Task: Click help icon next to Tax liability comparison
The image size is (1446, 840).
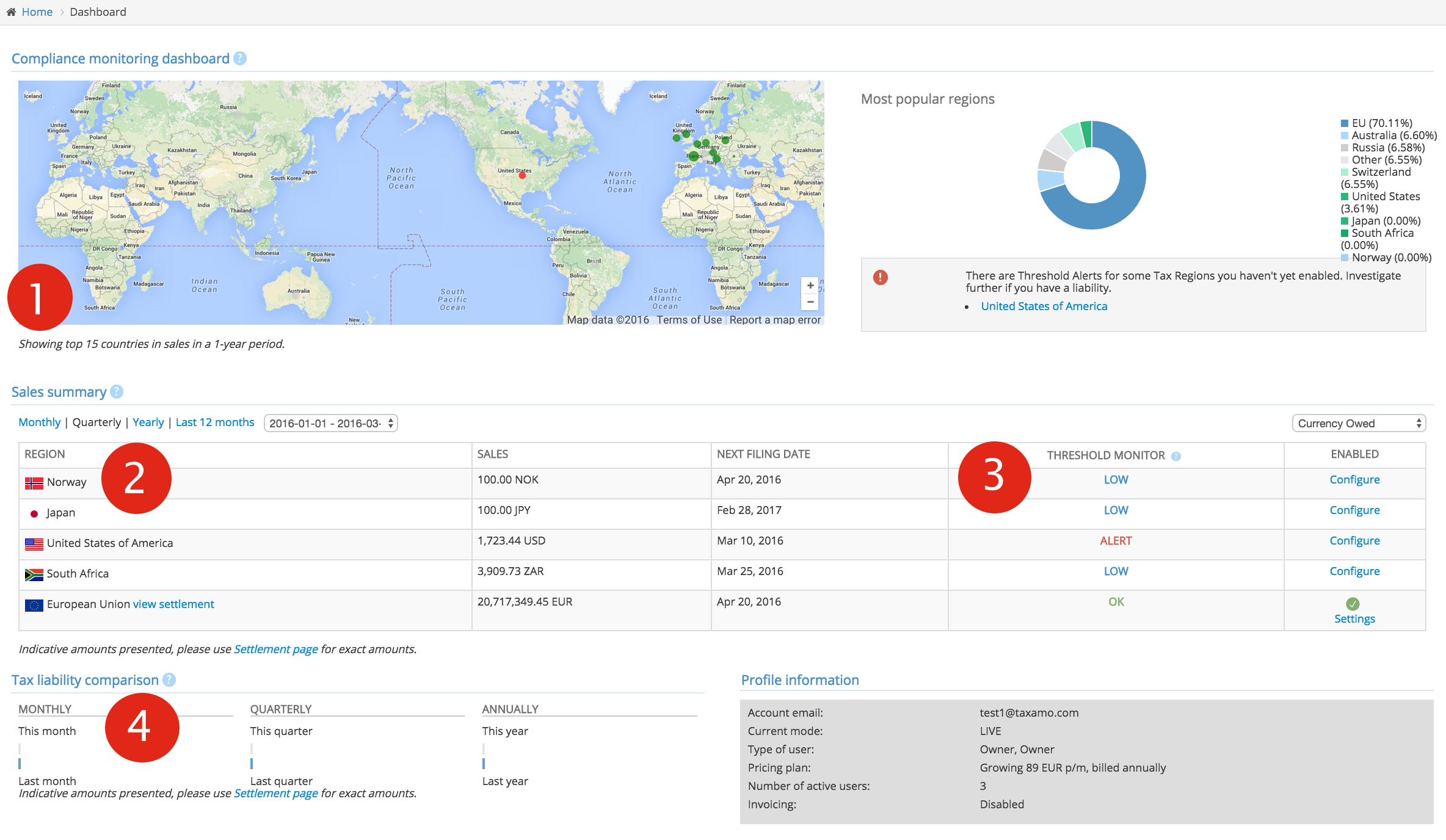Action: pyautogui.click(x=169, y=680)
